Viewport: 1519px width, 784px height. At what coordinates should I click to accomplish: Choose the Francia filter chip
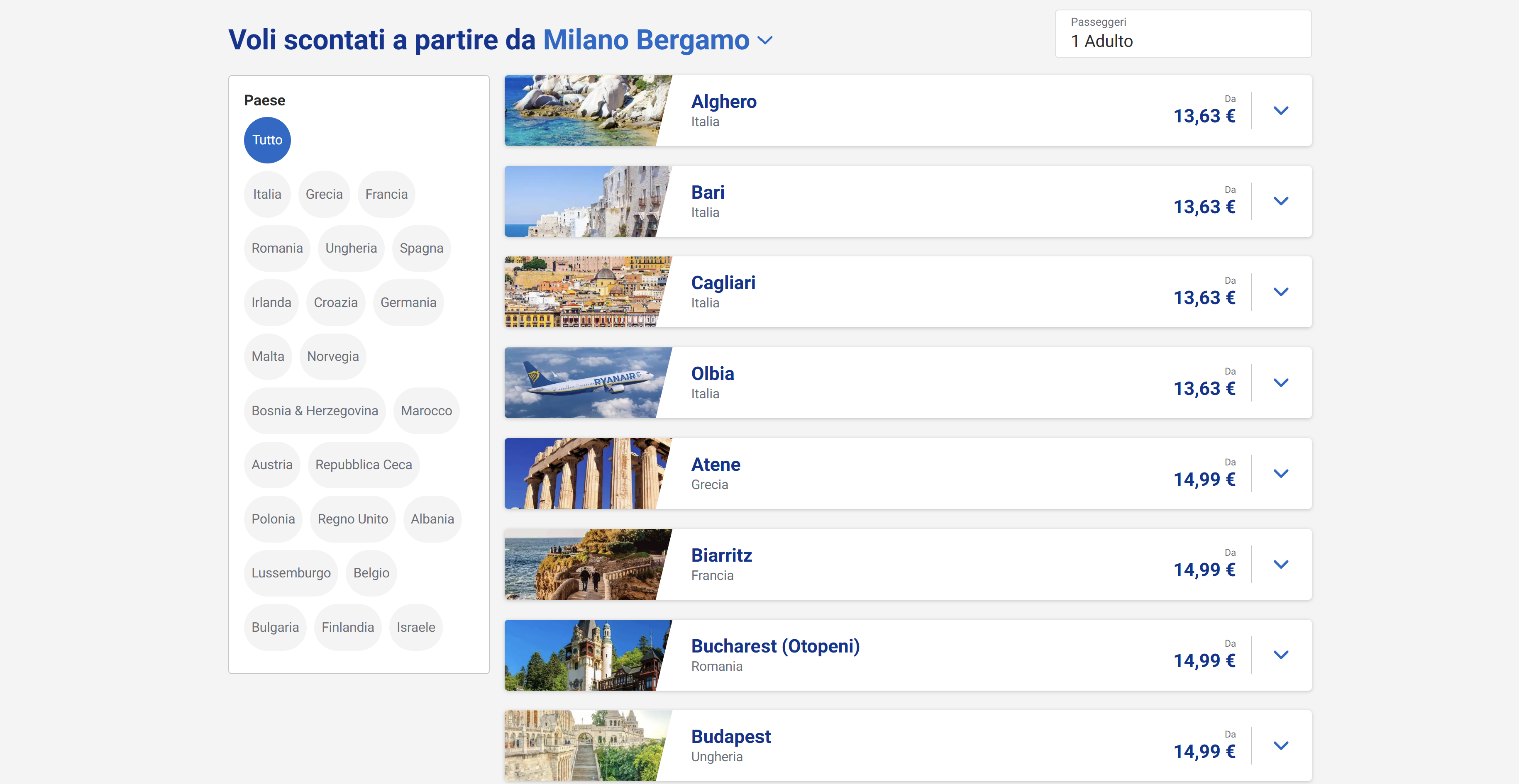[x=386, y=195]
